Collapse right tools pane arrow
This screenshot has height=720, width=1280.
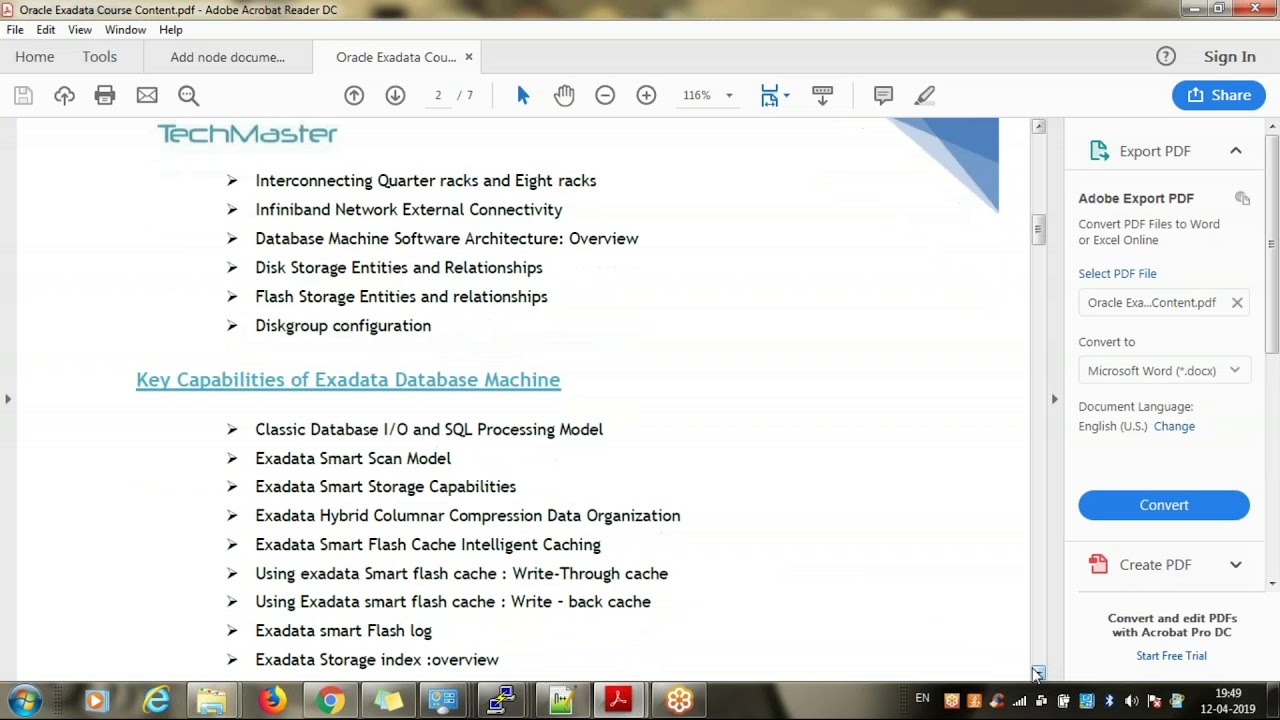click(x=1054, y=399)
